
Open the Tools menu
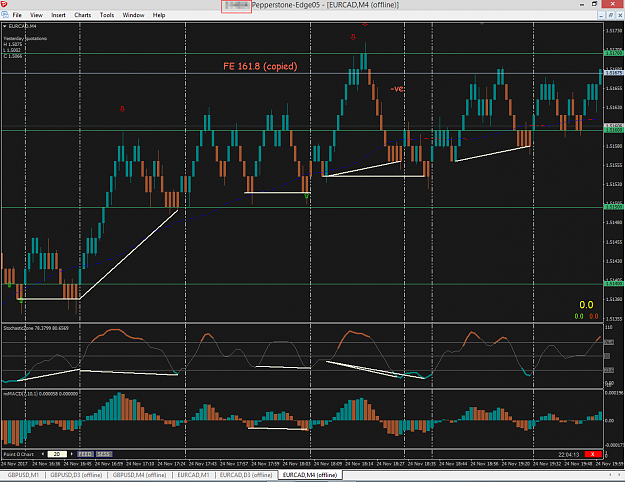tap(107, 15)
